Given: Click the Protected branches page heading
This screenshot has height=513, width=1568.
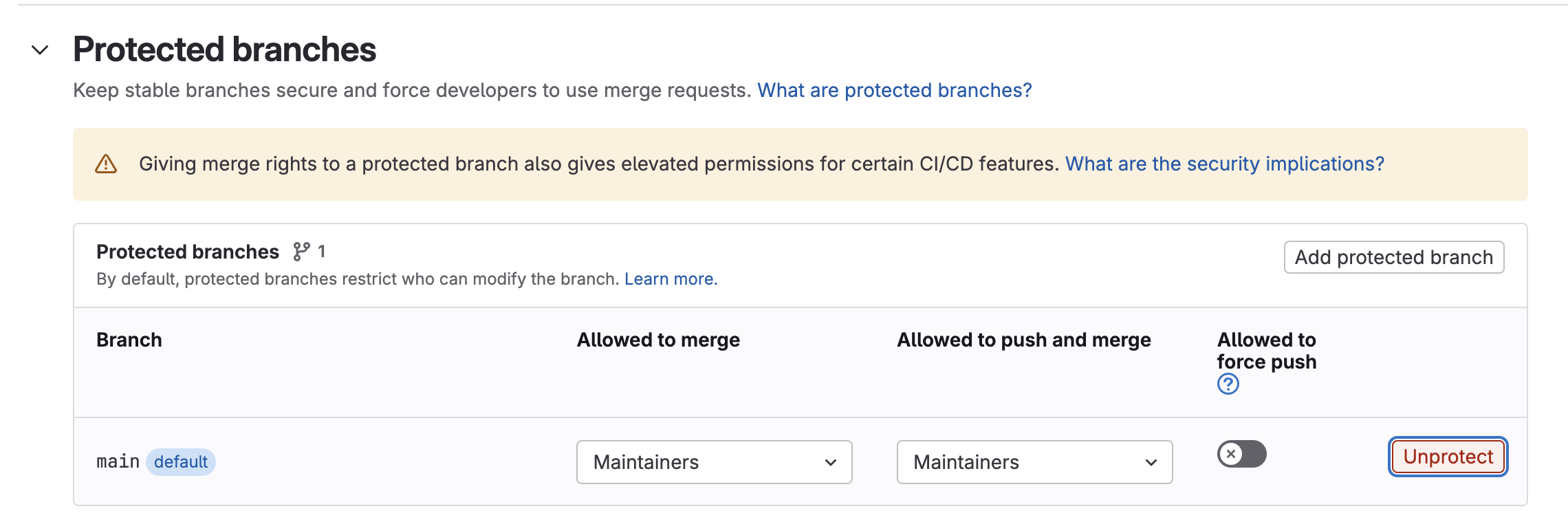Looking at the screenshot, I should (225, 50).
